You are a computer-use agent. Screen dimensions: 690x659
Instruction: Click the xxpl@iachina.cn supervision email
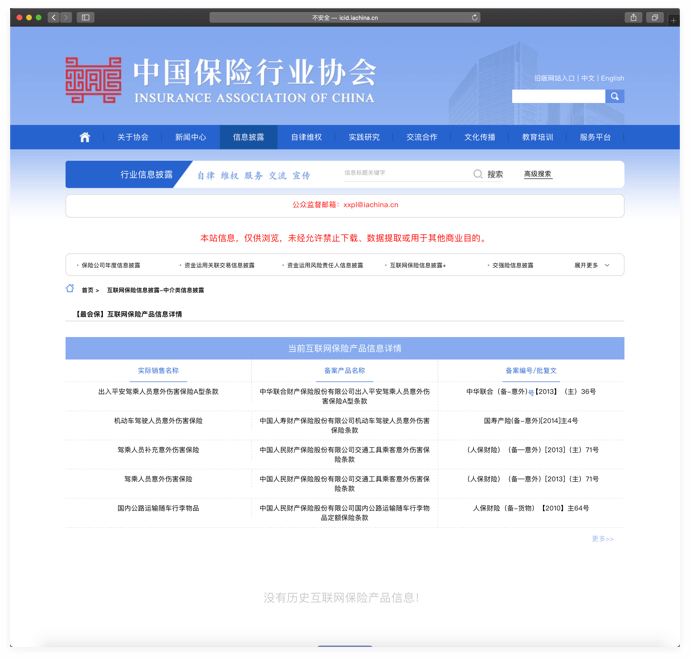[x=371, y=205]
